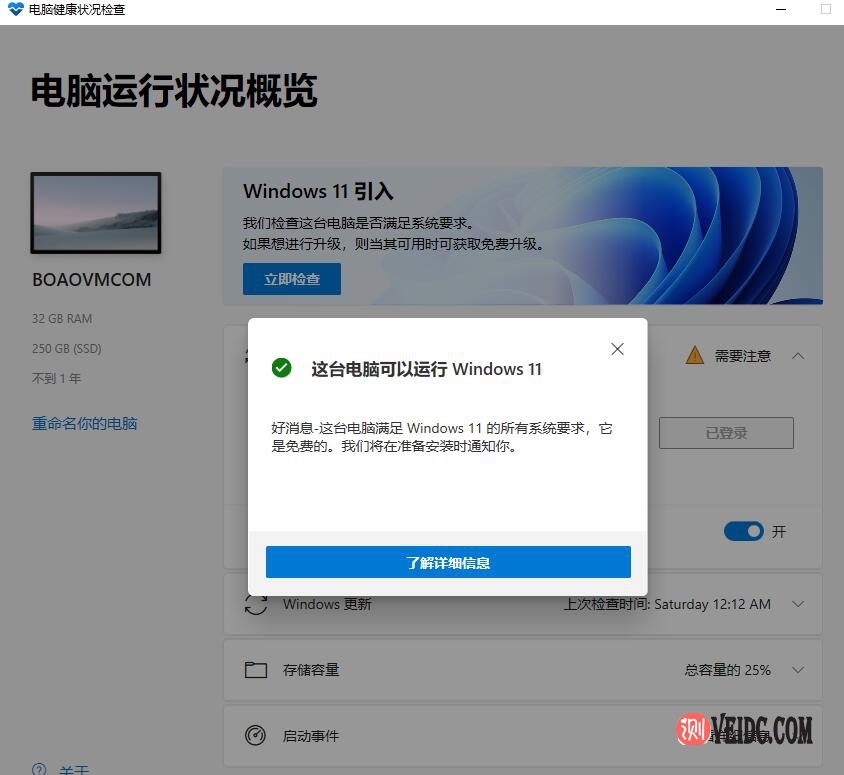Click the yellow warning triangle icon

coord(695,356)
